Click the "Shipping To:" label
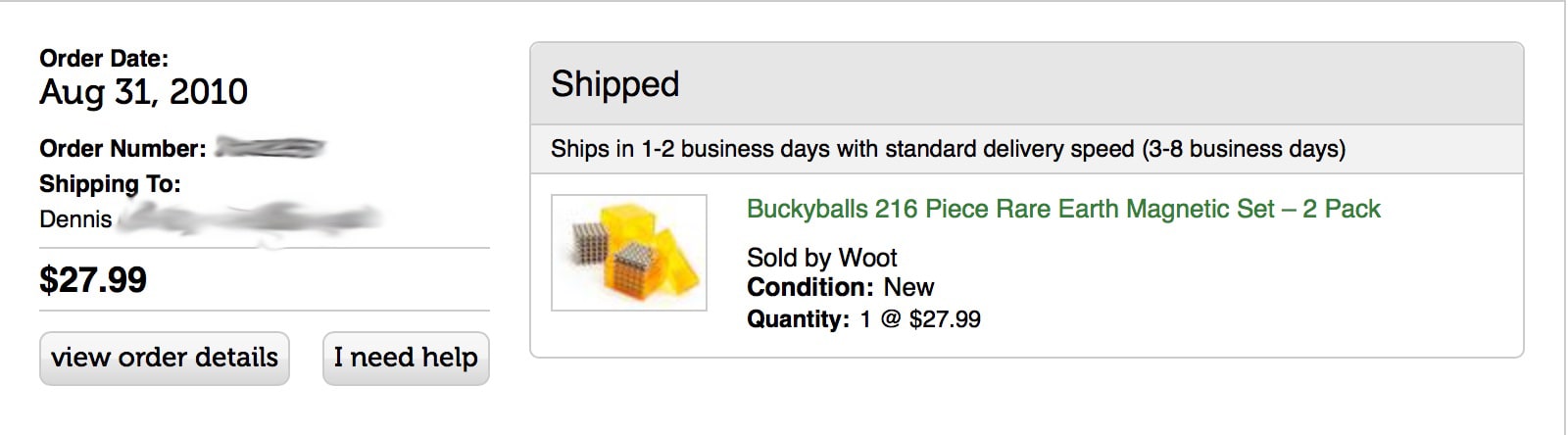1568x435 pixels. pyautogui.click(x=110, y=184)
